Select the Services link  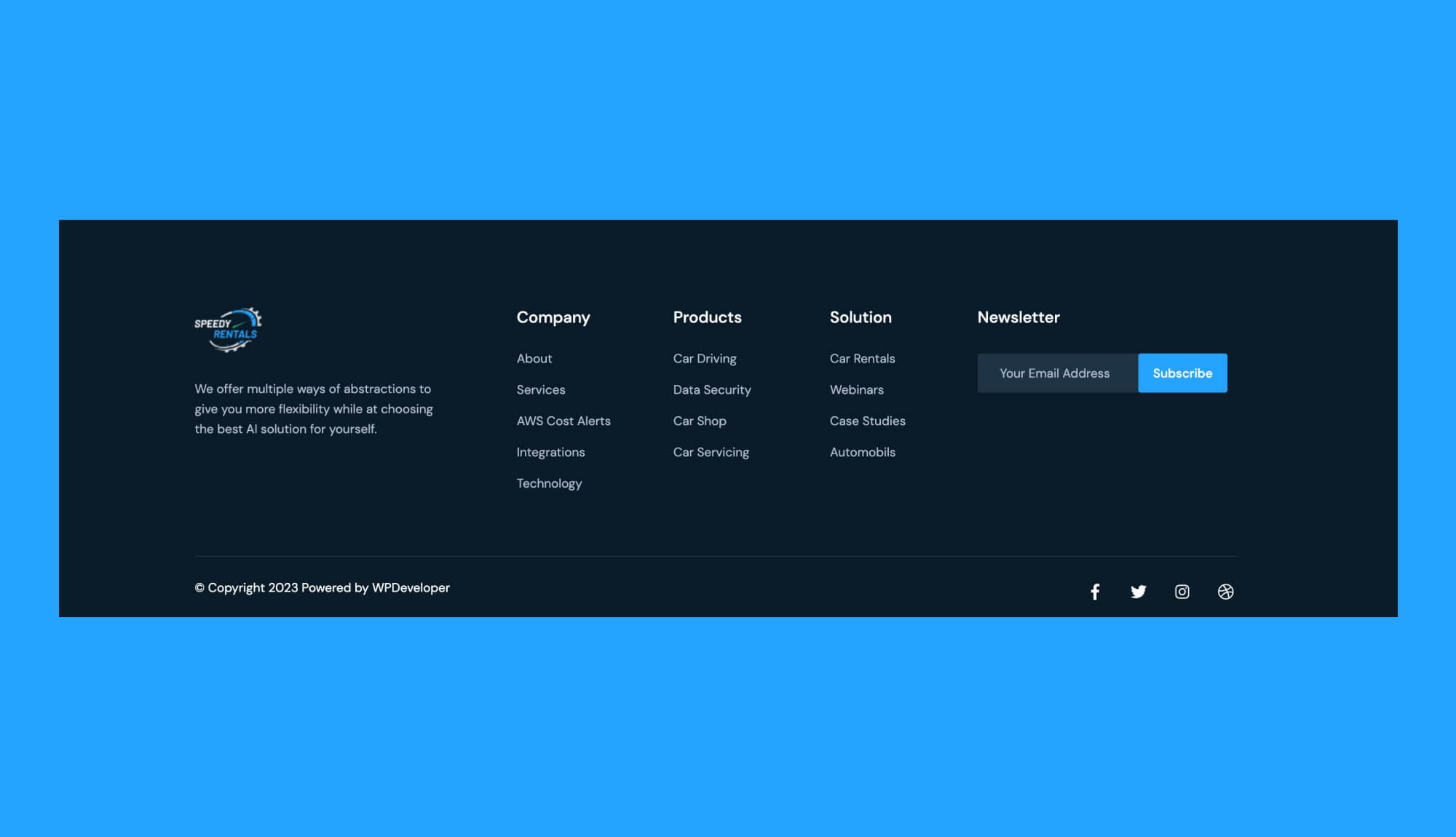(x=541, y=389)
